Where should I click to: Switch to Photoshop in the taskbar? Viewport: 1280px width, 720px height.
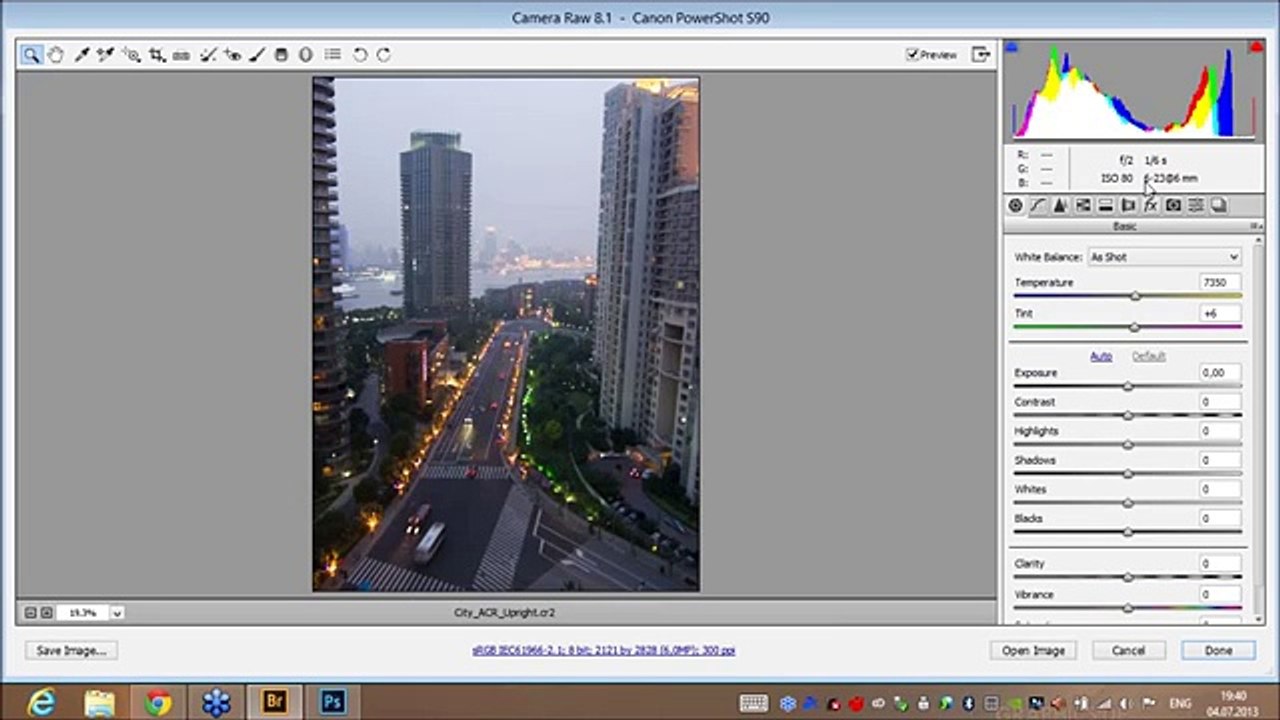(x=332, y=703)
